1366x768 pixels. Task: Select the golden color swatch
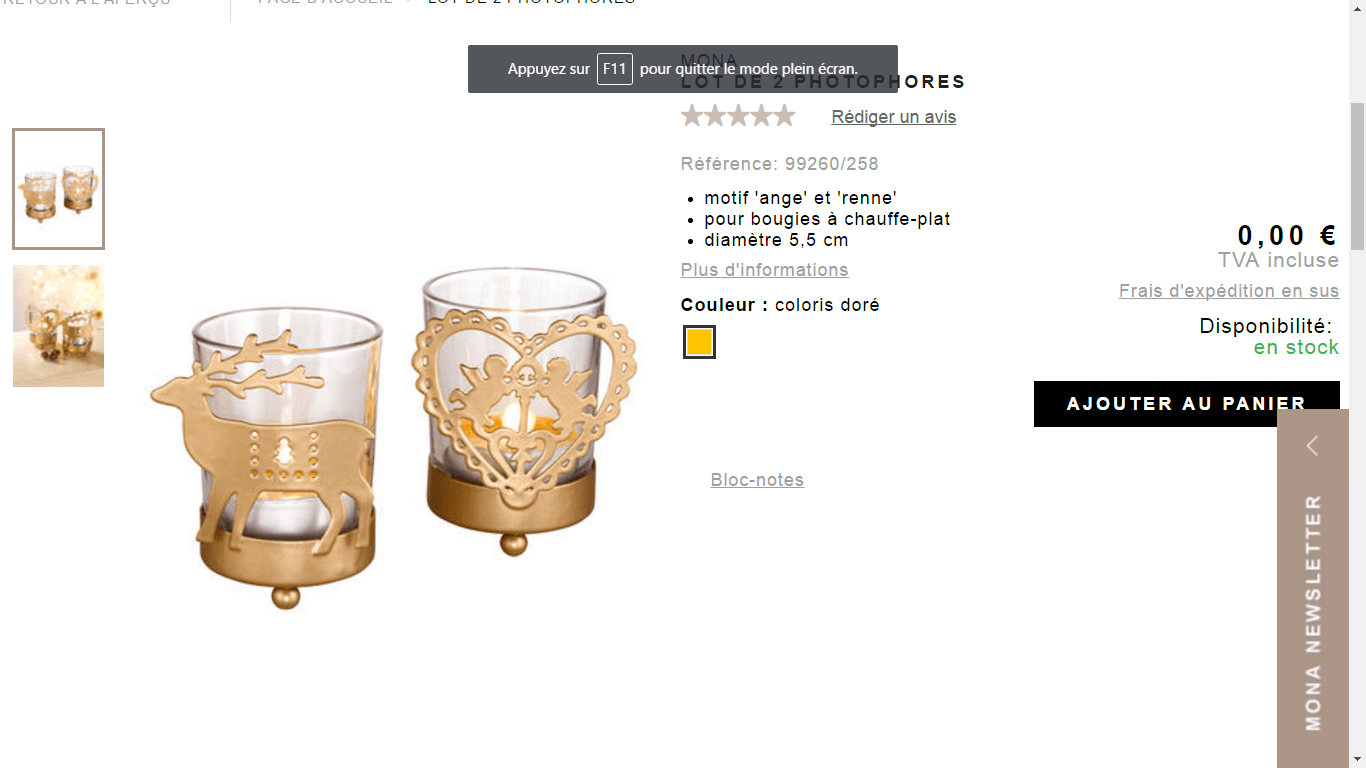699,342
